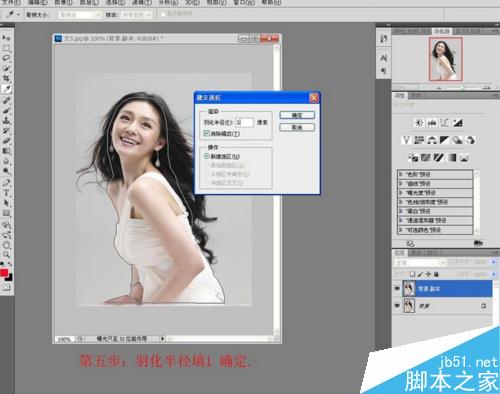This screenshot has height=394, width=500.
Task: Select the History Brush tool
Action: (6, 130)
